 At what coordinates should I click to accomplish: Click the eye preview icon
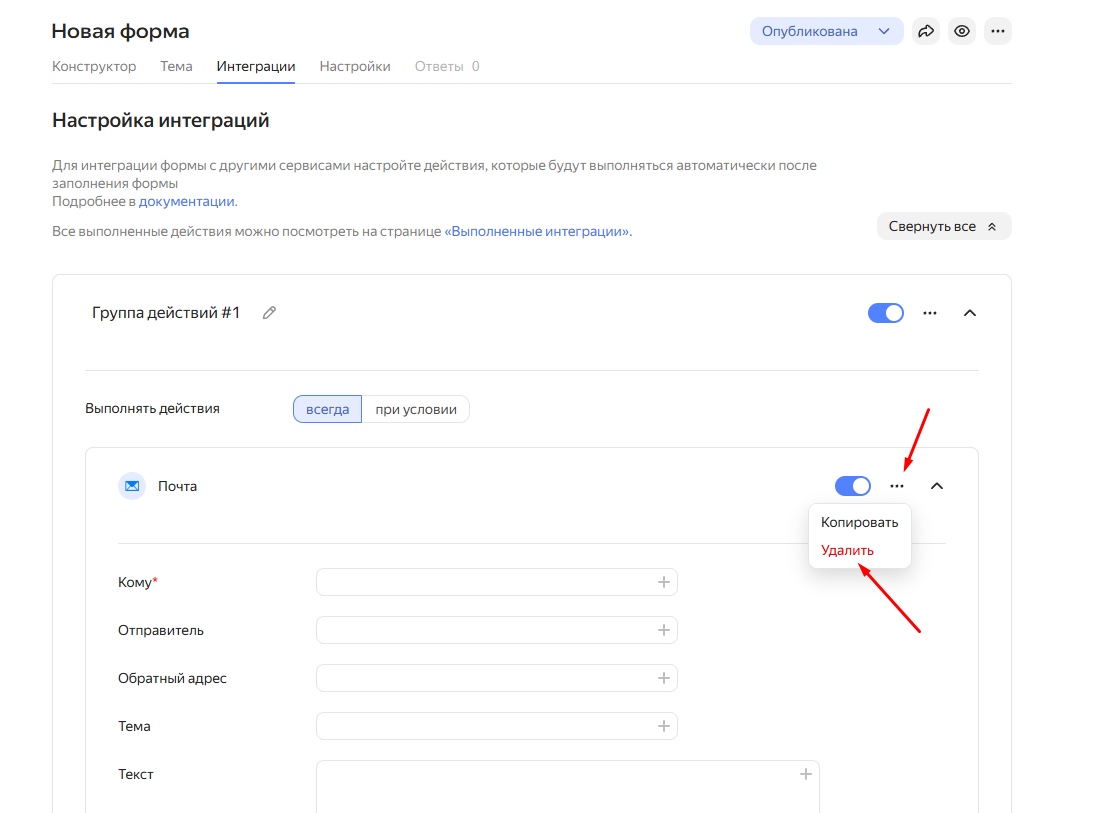point(962,31)
